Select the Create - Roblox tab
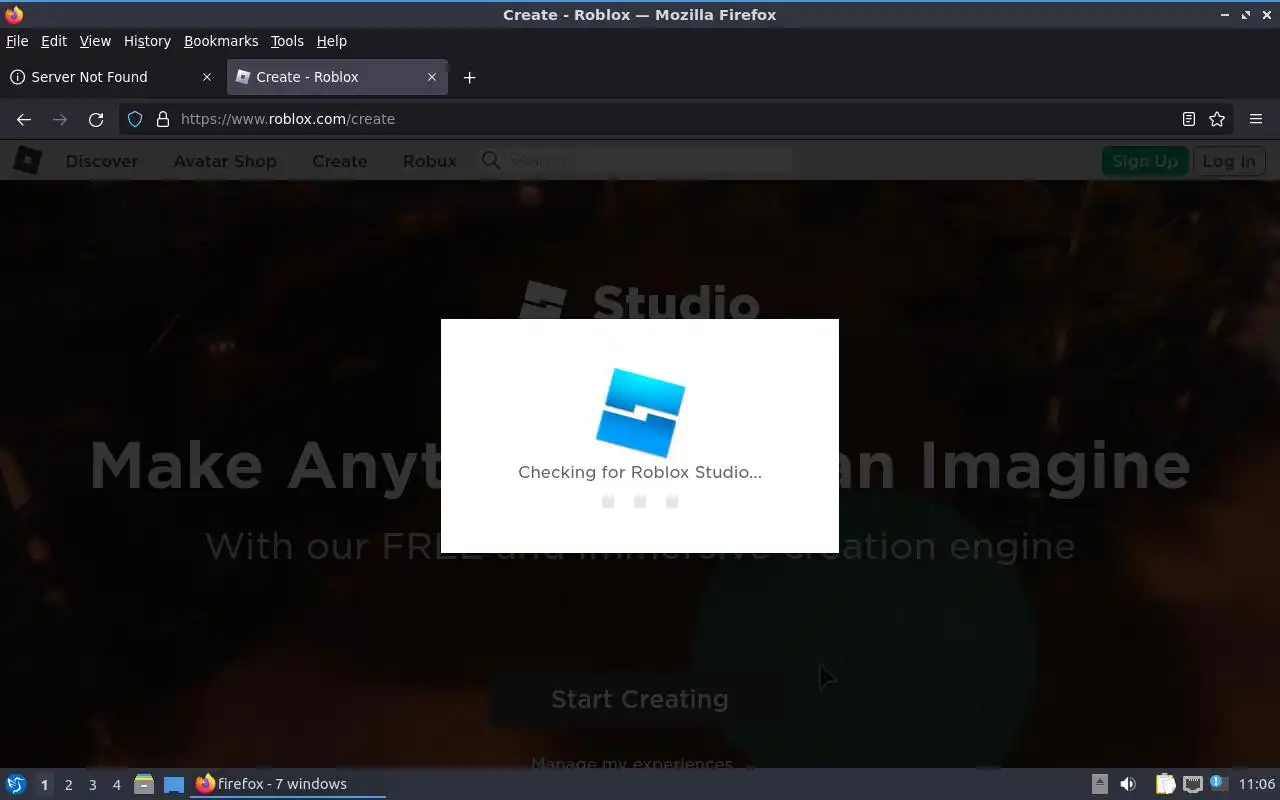1280x800 pixels. (x=337, y=77)
